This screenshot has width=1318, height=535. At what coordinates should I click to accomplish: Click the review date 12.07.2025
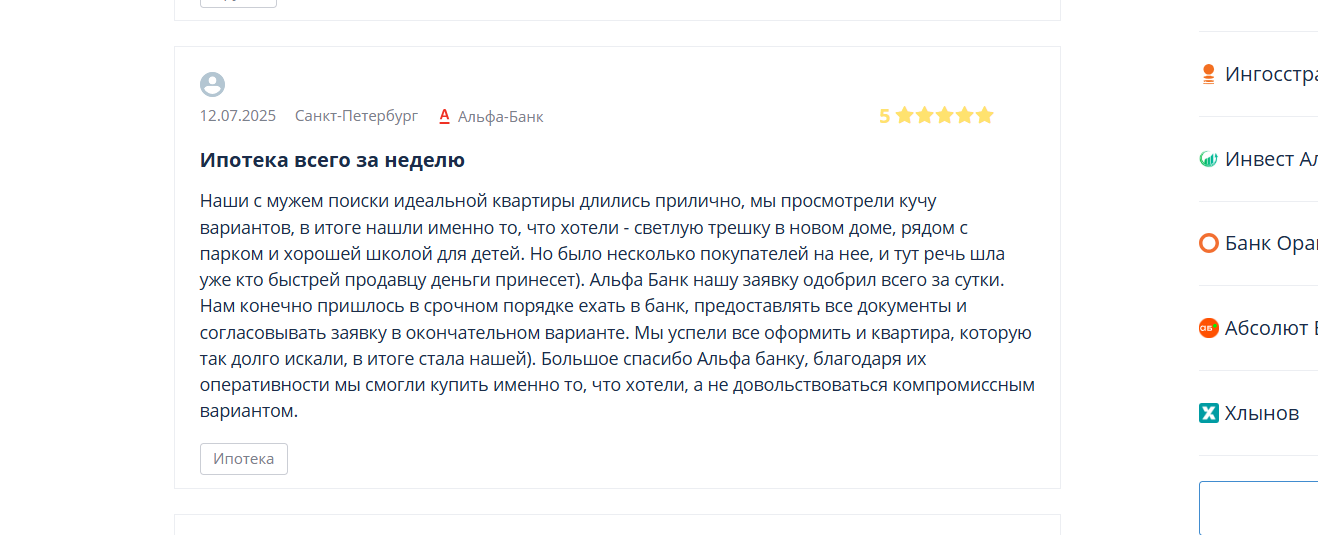pos(238,116)
